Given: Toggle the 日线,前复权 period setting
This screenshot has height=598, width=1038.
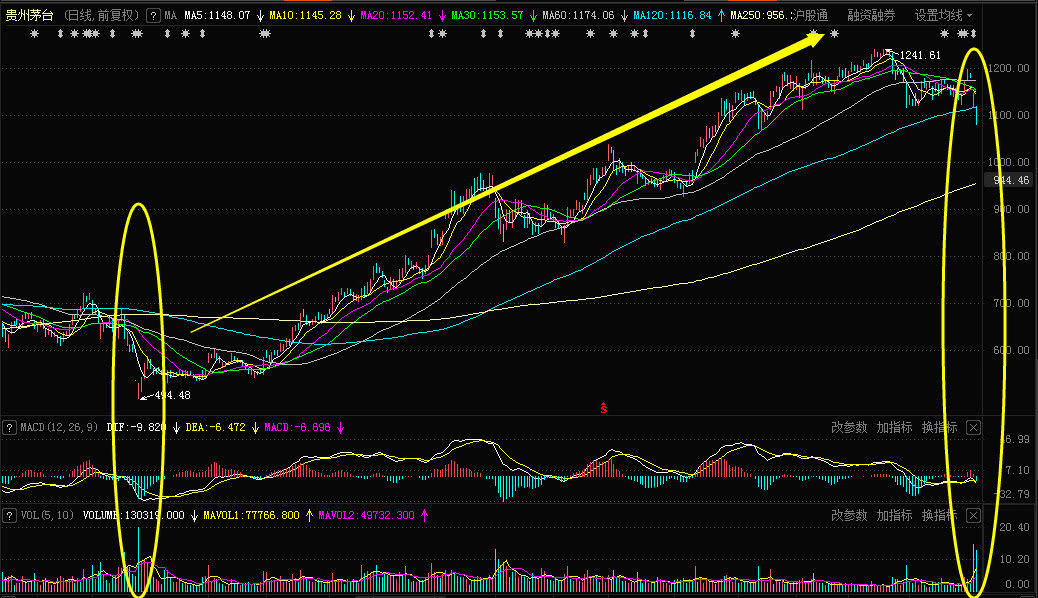Looking at the screenshot, I should tap(103, 15).
